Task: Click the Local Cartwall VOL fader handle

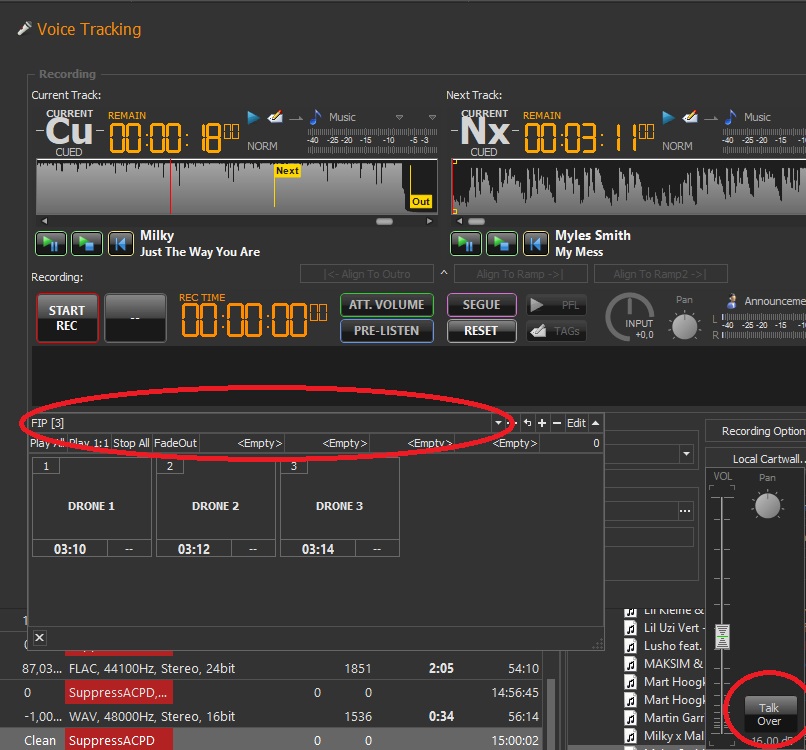Action: 722,637
